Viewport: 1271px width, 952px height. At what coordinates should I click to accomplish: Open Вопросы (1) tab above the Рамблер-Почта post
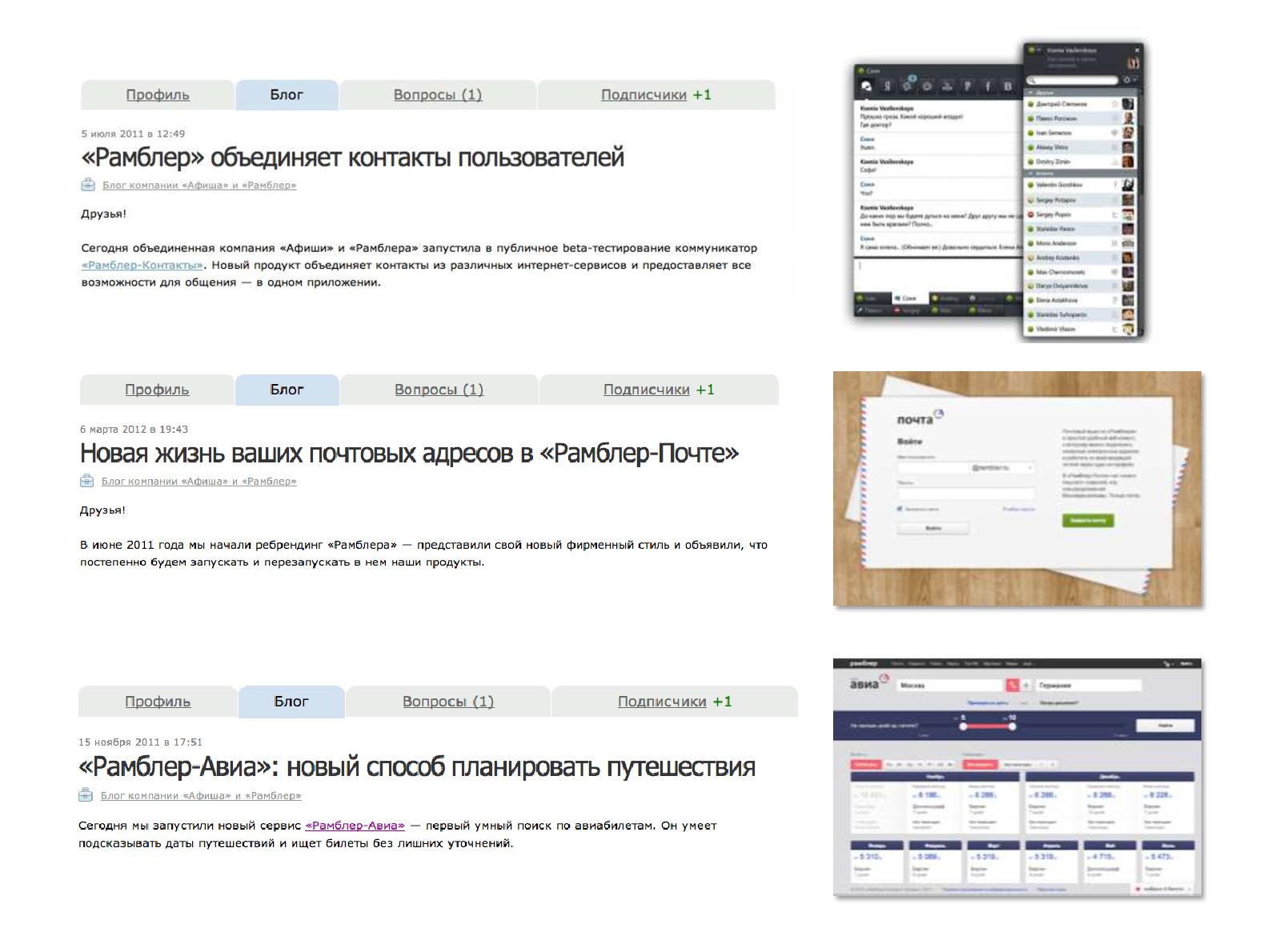(x=439, y=390)
